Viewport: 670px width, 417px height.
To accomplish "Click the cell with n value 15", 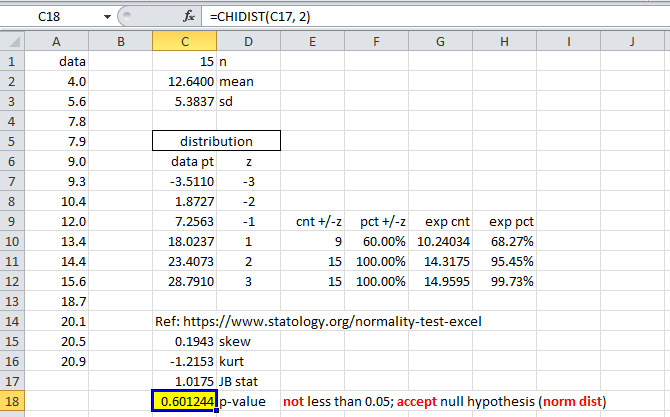I will (x=185, y=62).
